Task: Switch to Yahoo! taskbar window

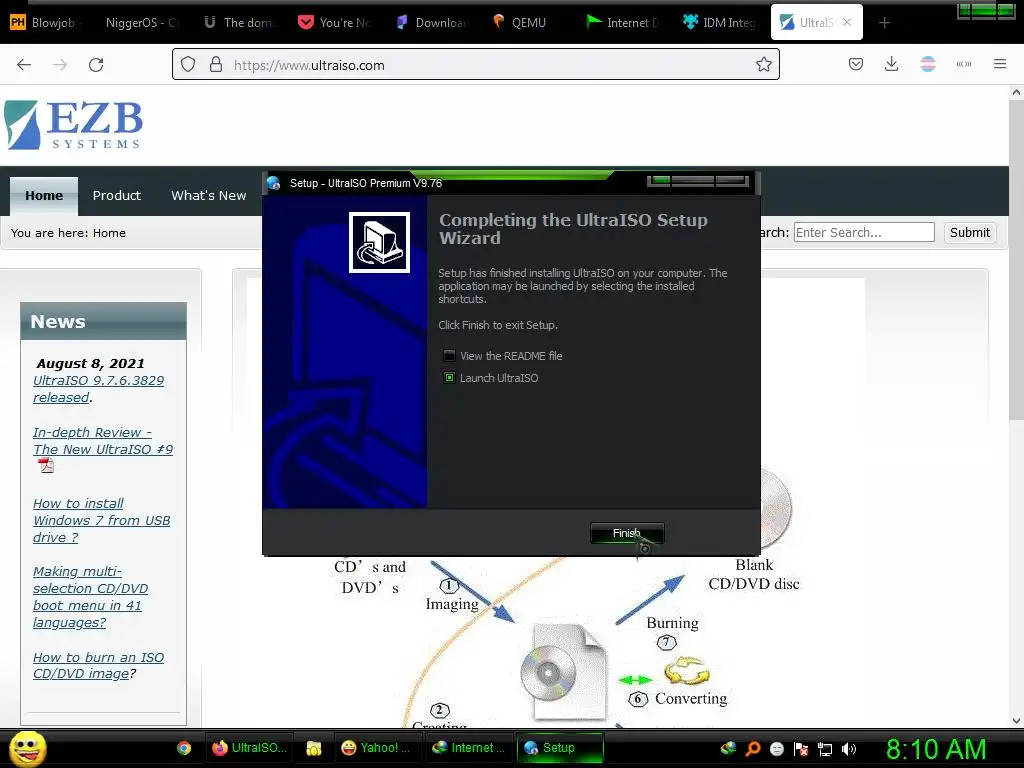Action: (x=377, y=748)
